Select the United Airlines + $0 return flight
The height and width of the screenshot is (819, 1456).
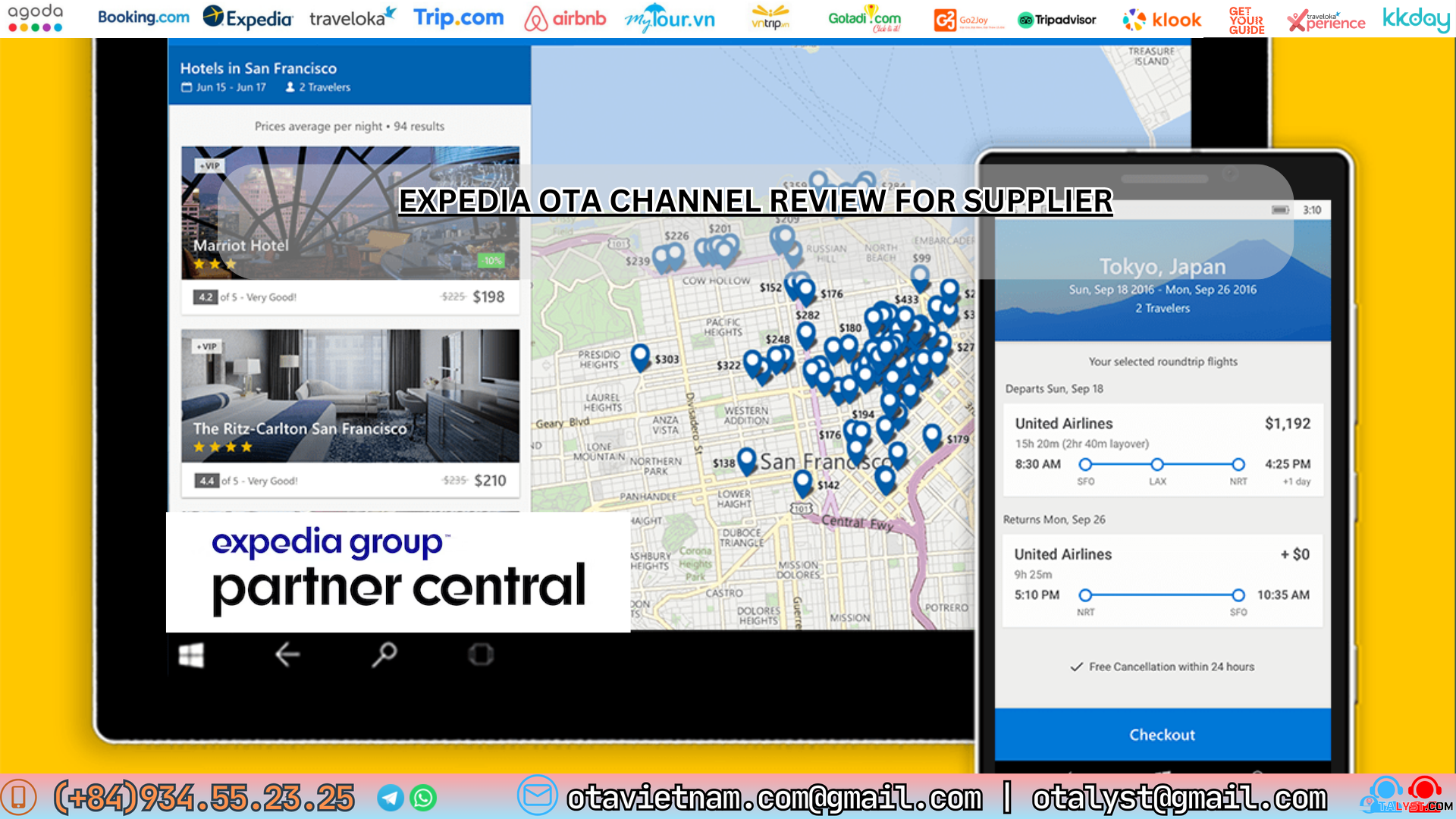click(1163, 582)
